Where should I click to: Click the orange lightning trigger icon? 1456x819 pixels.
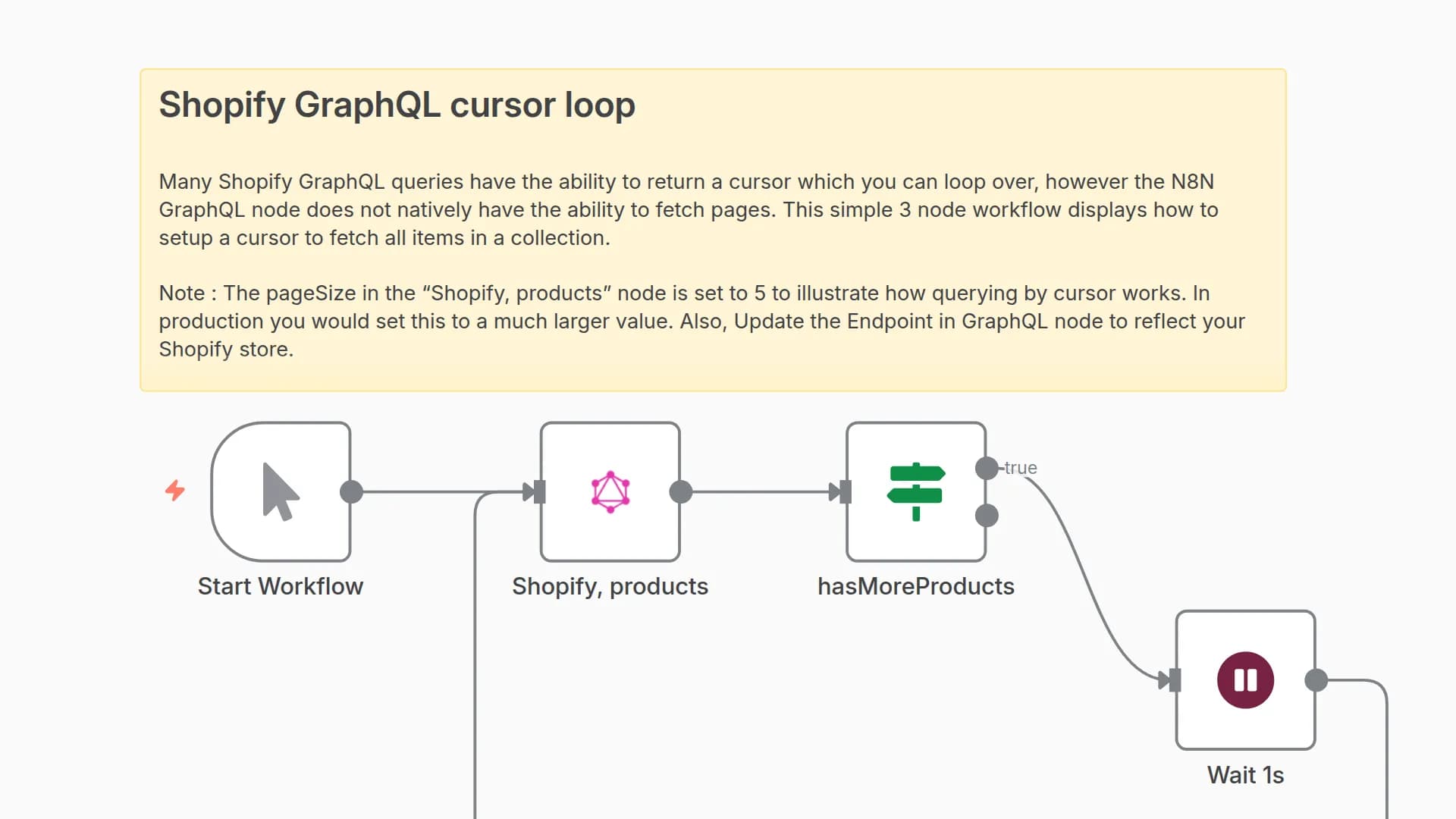click(x=175, y=491)
